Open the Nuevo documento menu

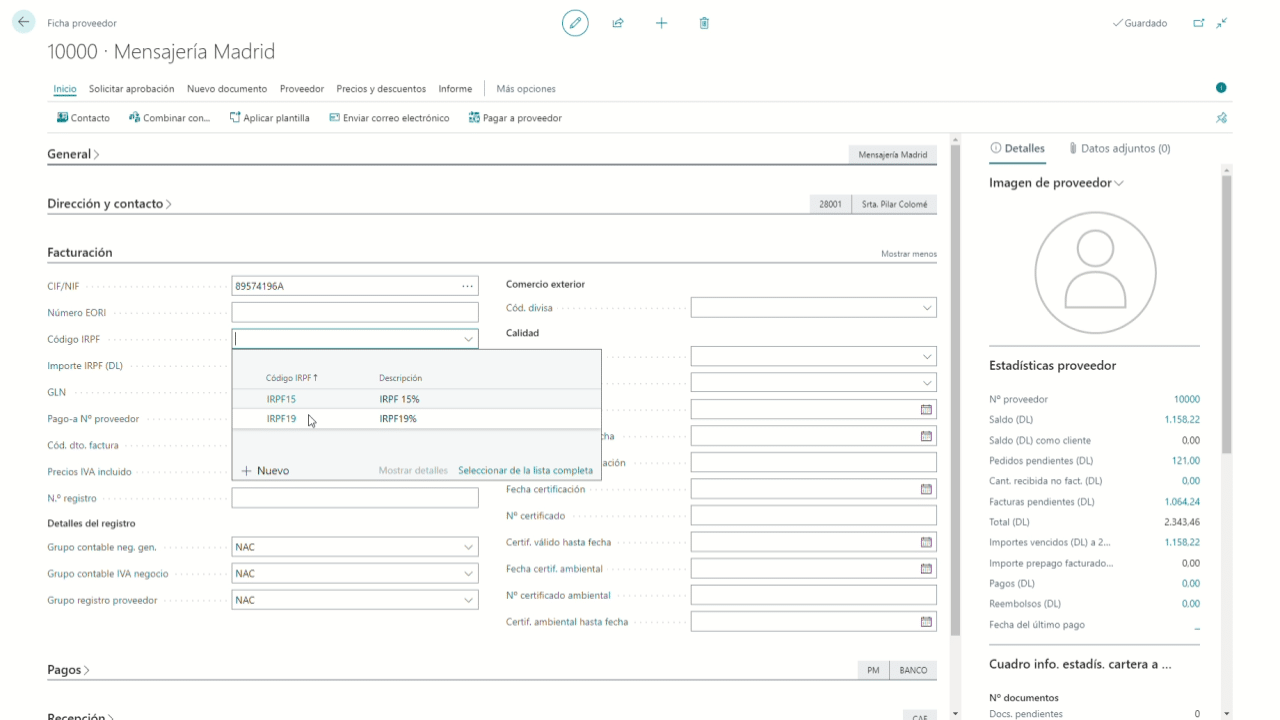[x=227, y=89]
